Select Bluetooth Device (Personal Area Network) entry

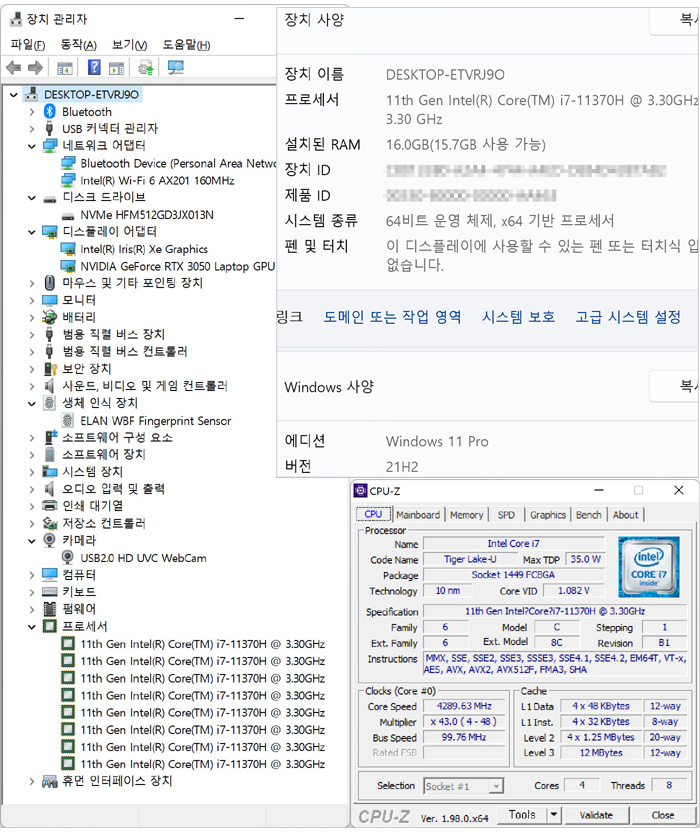tap(178, 163)
